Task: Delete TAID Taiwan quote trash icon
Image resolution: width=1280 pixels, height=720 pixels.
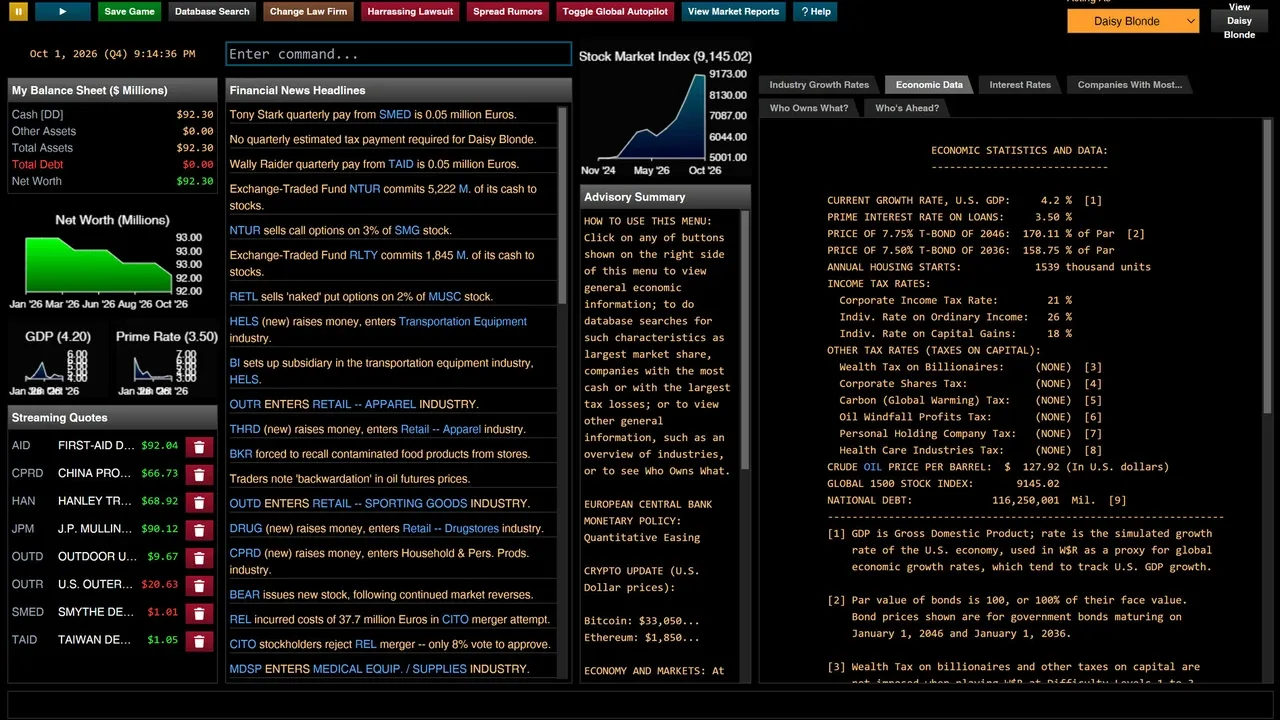Action: 199,641
